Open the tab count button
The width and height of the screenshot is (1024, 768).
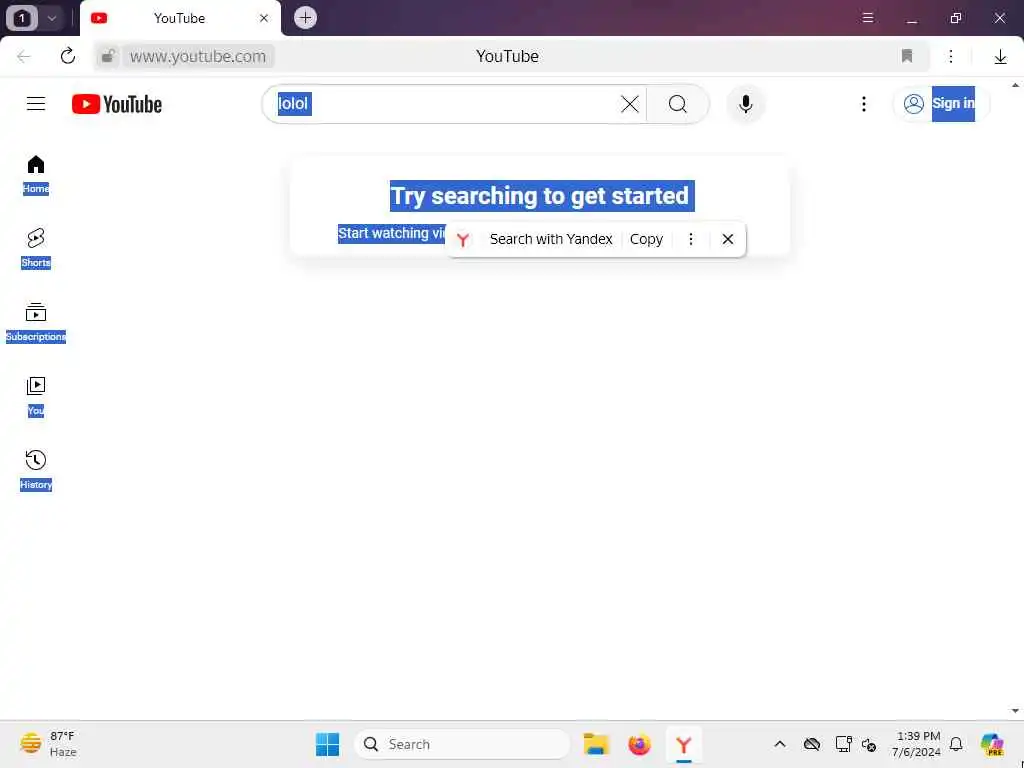[22, 18]
